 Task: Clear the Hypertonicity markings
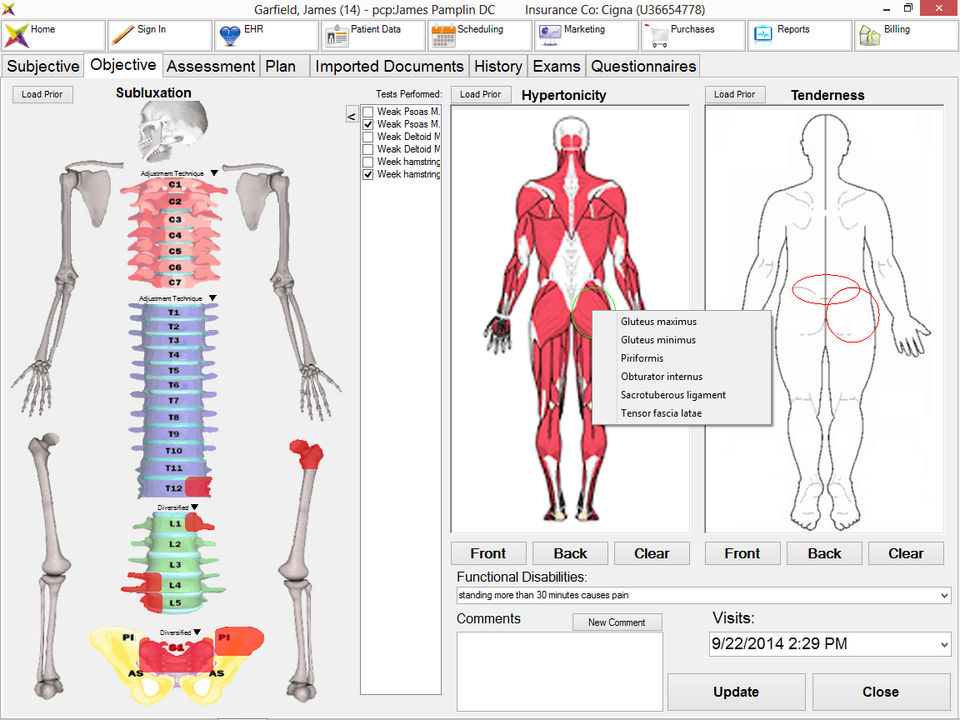coord(652,553)
